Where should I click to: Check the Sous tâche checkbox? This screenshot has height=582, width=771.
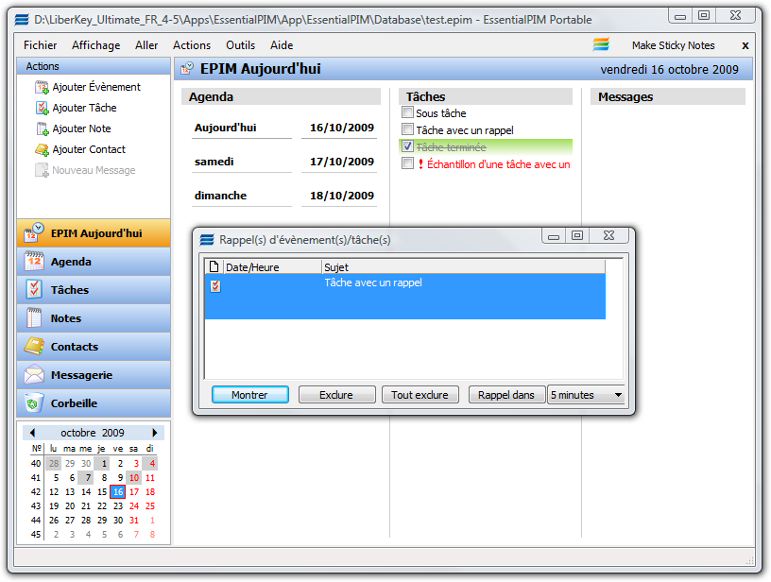pos(407,113)
